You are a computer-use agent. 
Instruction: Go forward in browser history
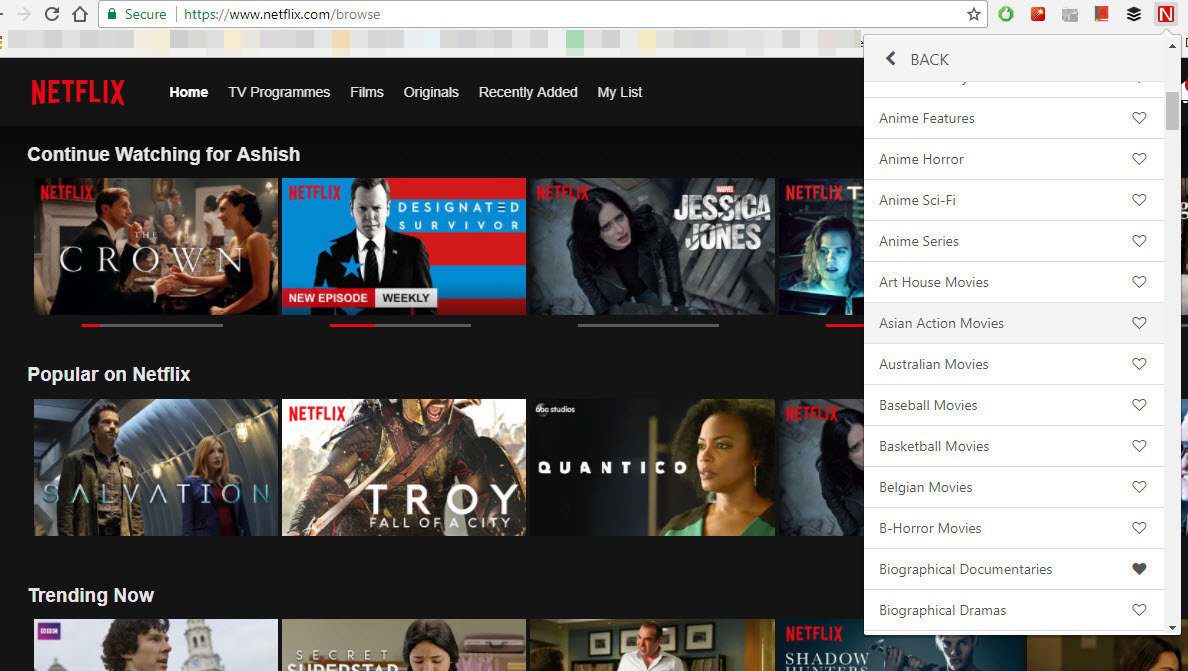coord(24,14)
